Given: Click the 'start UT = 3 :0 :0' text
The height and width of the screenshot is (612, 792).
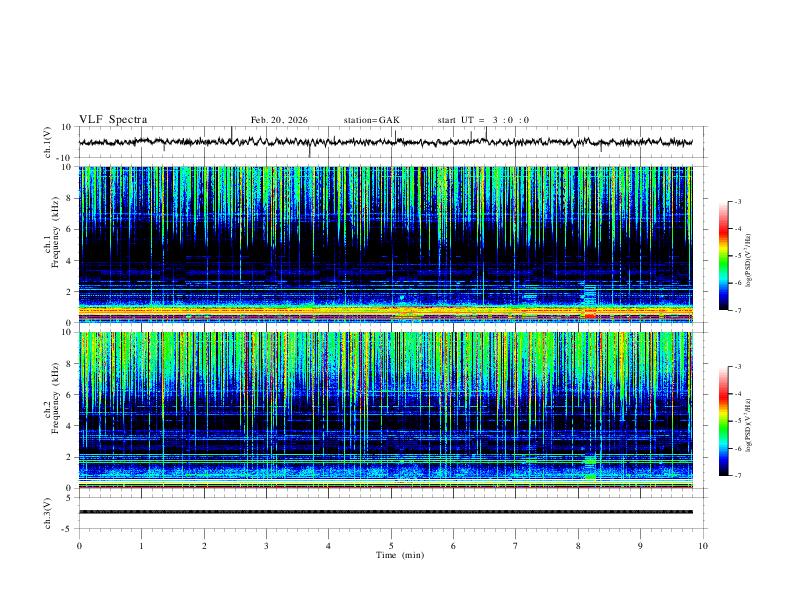Looking at the screenshot, I should (x=483, y=120).
